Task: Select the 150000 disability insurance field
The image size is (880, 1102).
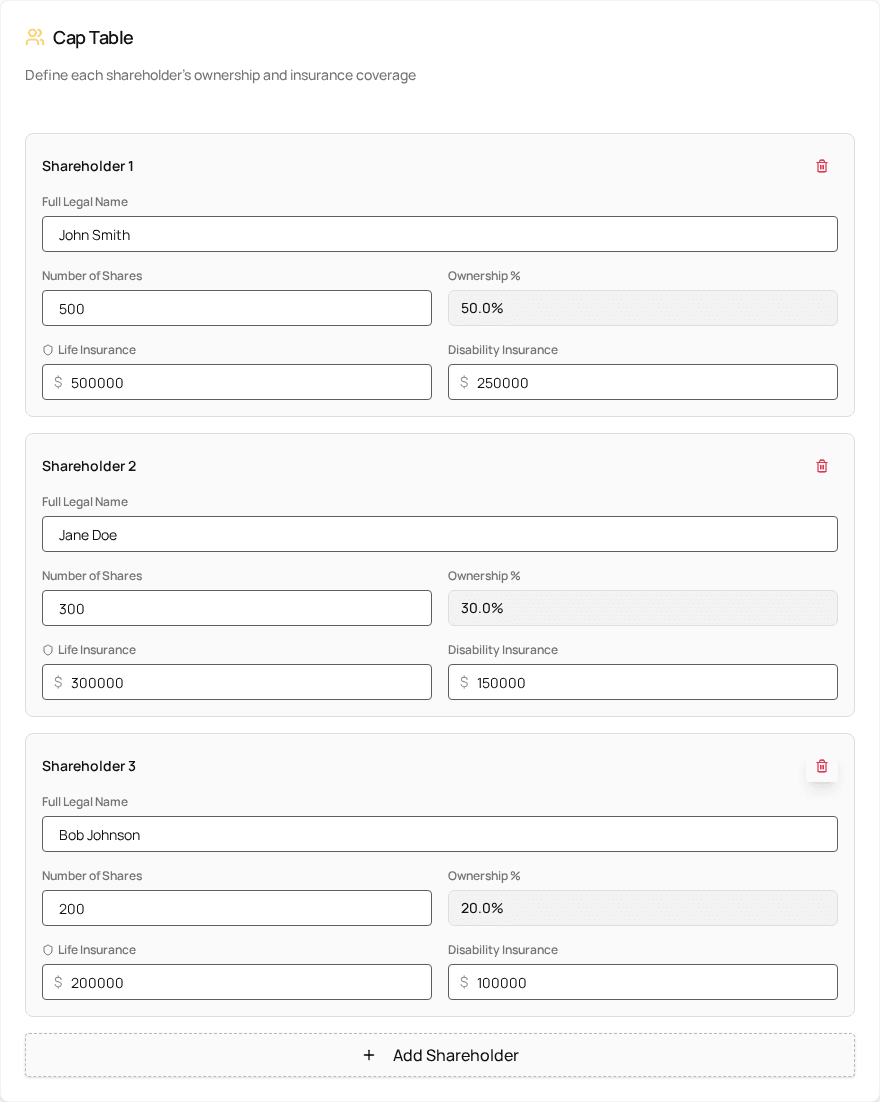Action: click(x=650, y=682)
